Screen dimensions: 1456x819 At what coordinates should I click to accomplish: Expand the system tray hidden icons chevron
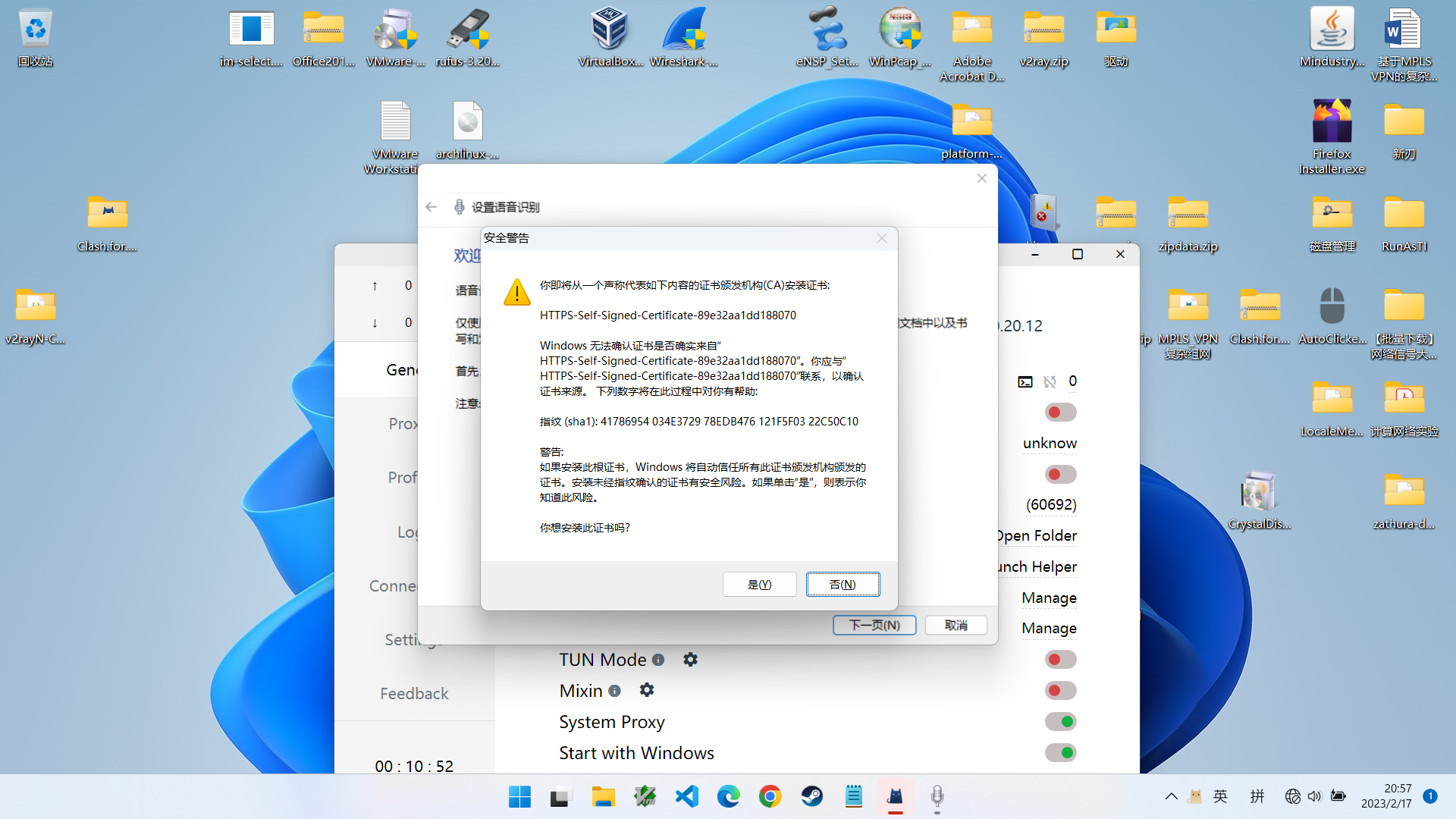(x=1171, y=796)
